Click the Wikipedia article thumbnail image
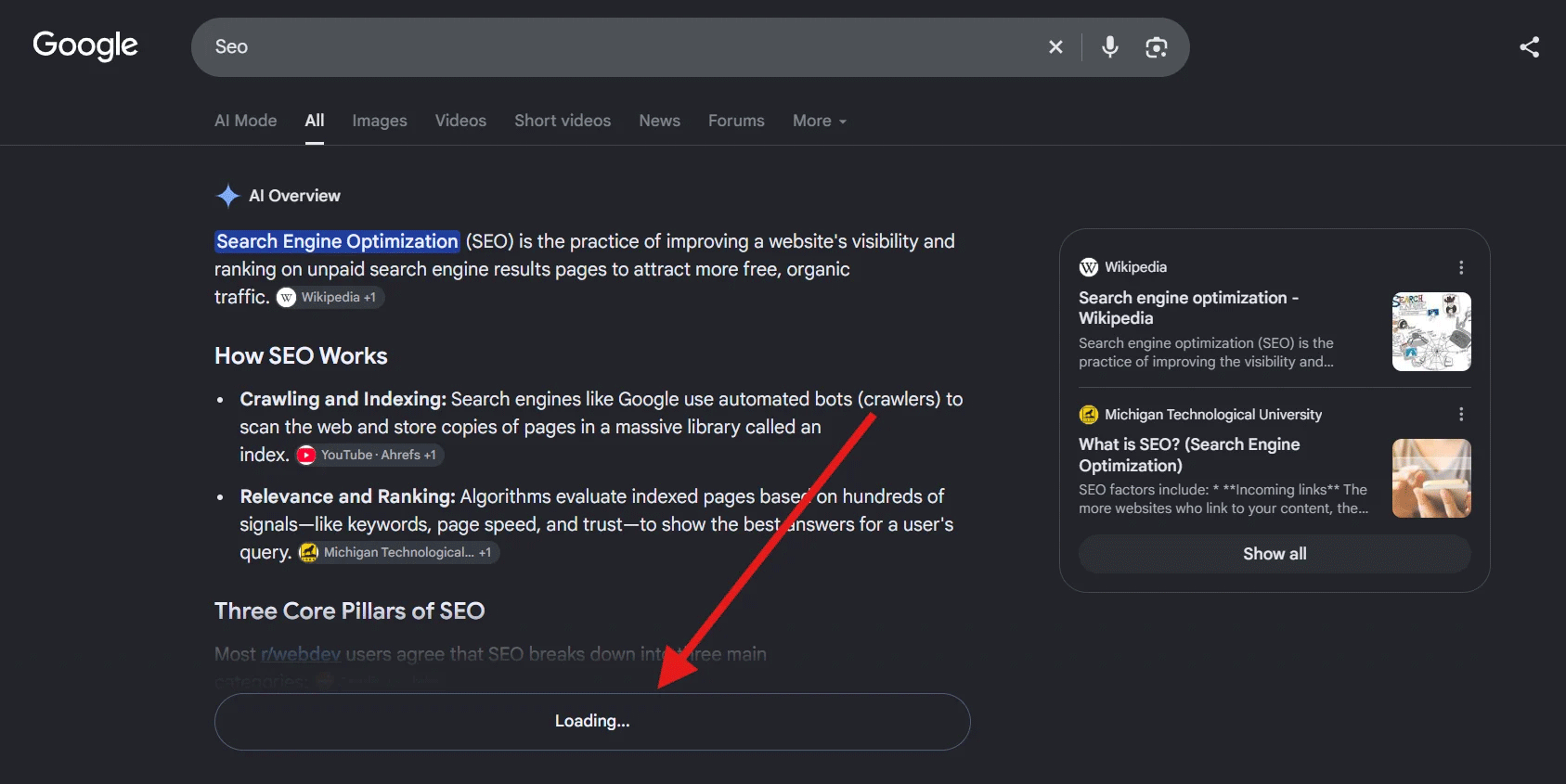 (1431, 331)
